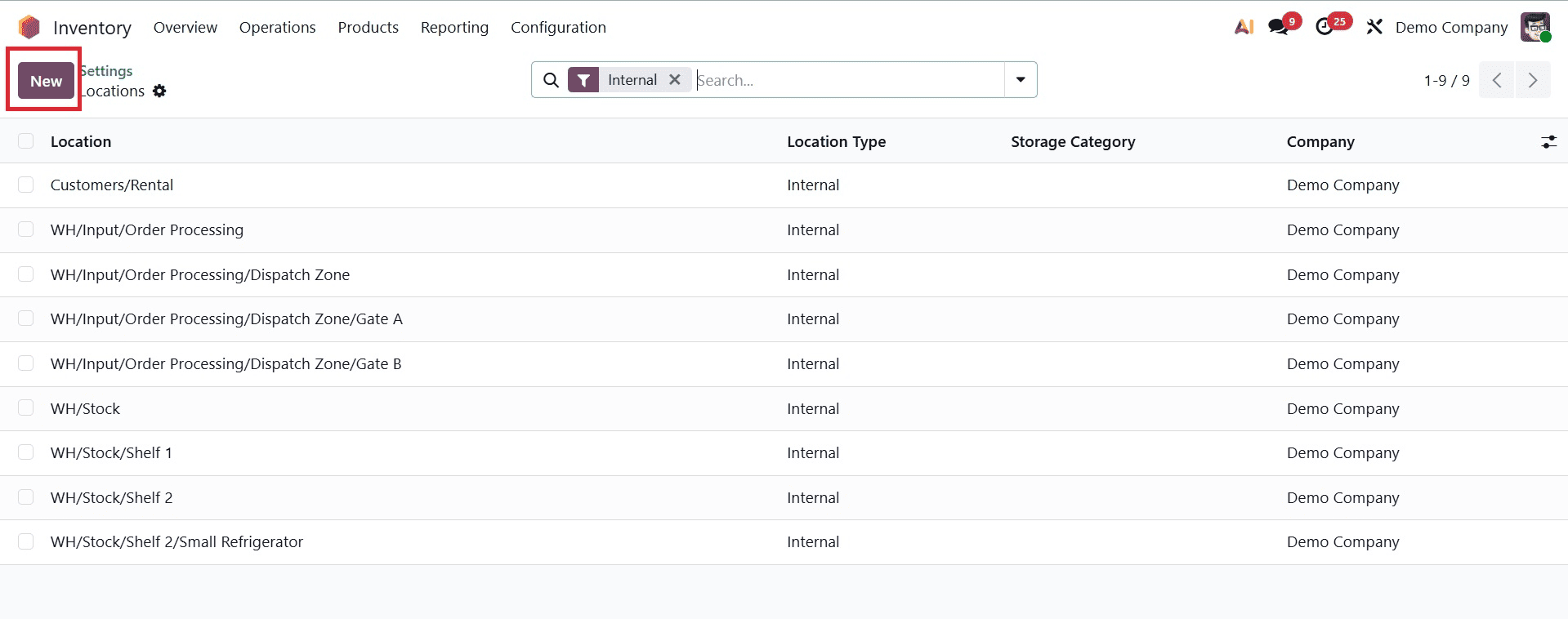Image resolution: width=1568 pixels, height=619 pixels.
Task: Click Internal type in Gate A row
Action: coord(813,318)
